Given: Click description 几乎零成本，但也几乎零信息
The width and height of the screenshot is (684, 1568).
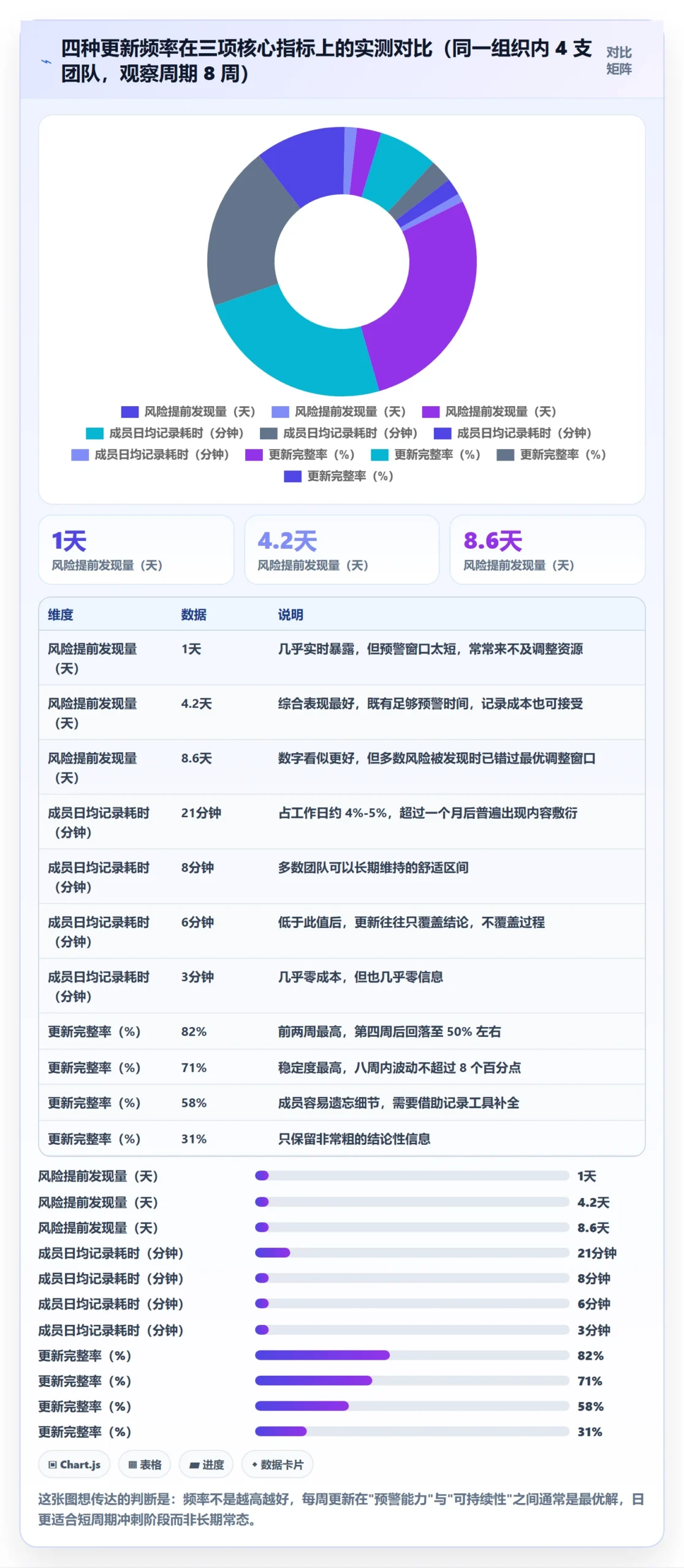Looking at the screenshot, I should coord(360,977).
